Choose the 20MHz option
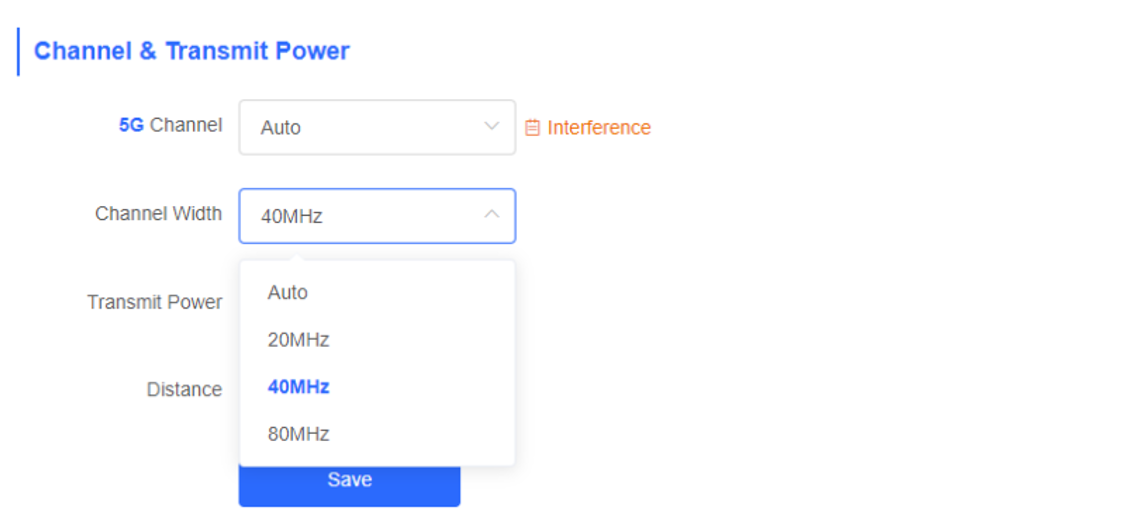The width and height of the screenshot is (1126, 528). pos(377,340)
